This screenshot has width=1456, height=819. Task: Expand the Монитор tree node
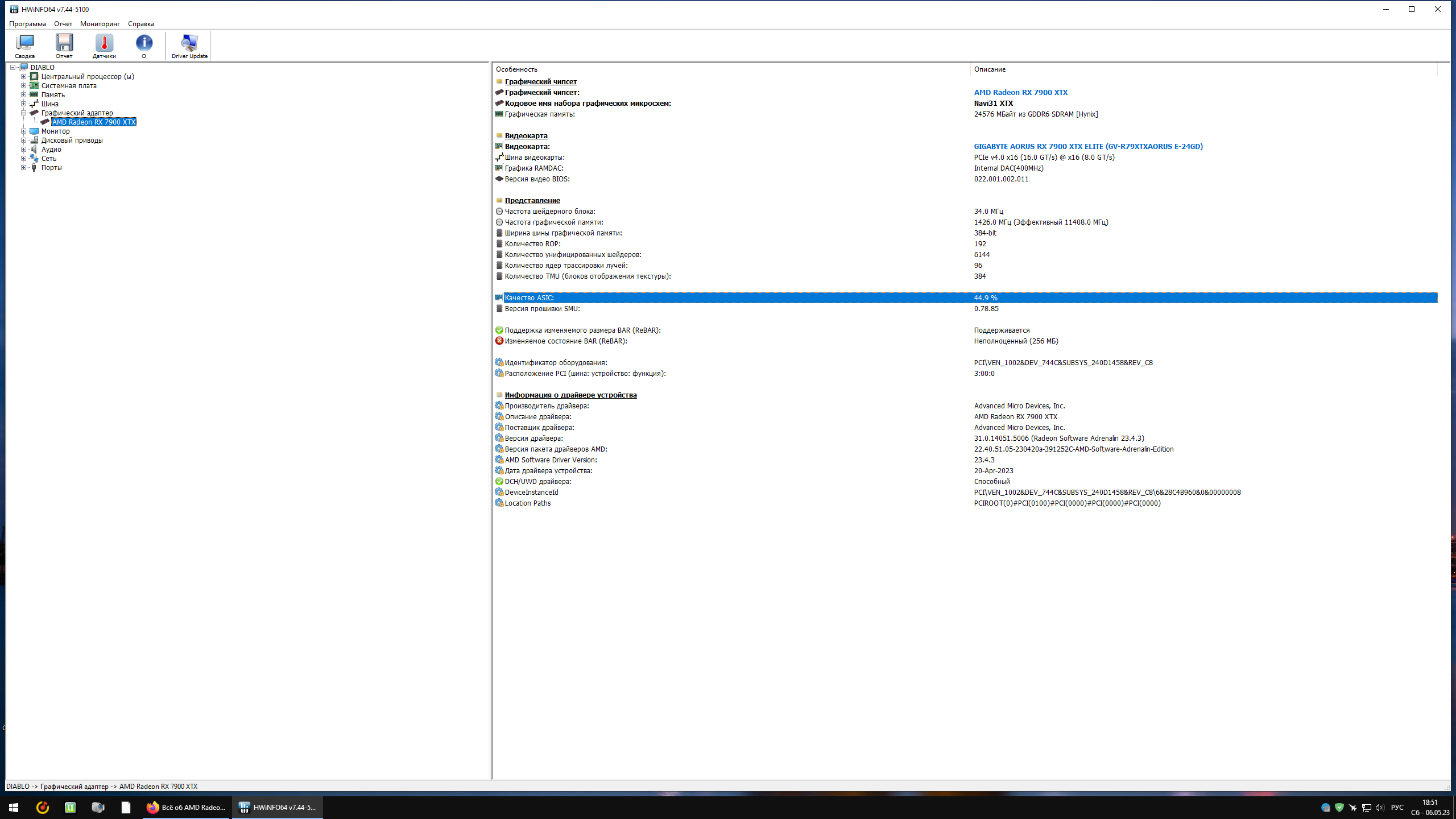[24, 131]
